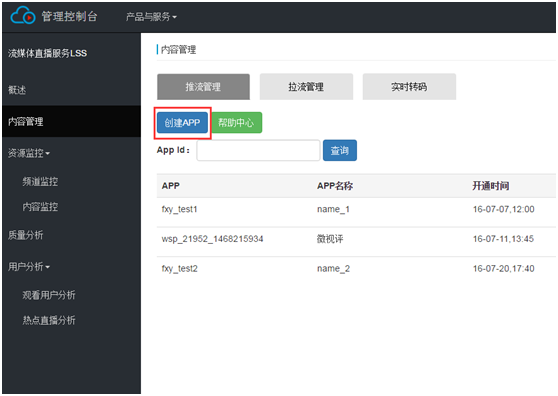Viewport: 558px width, 396px height.
Task: Click the 16-07-20,17:40 time cell
Action: tap(503, 269)
